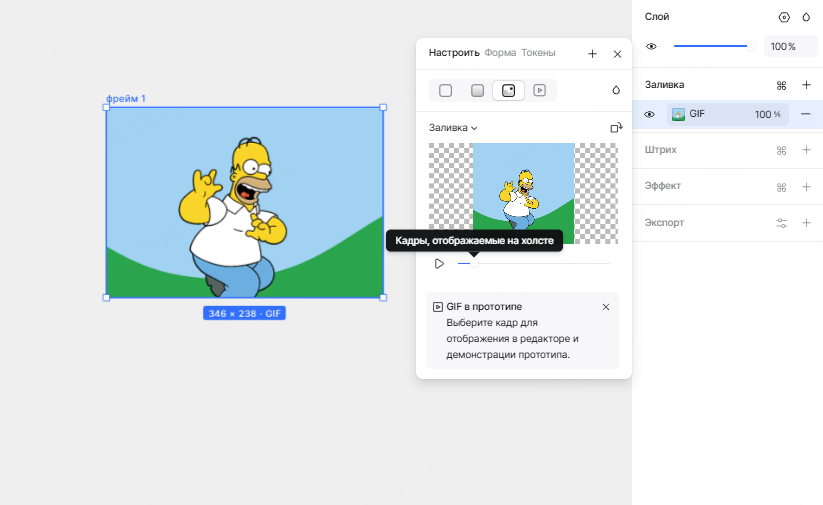Select the image fill type
This screenshot has width=823, height=505.
pyautogui.click(x=509, y=90)
